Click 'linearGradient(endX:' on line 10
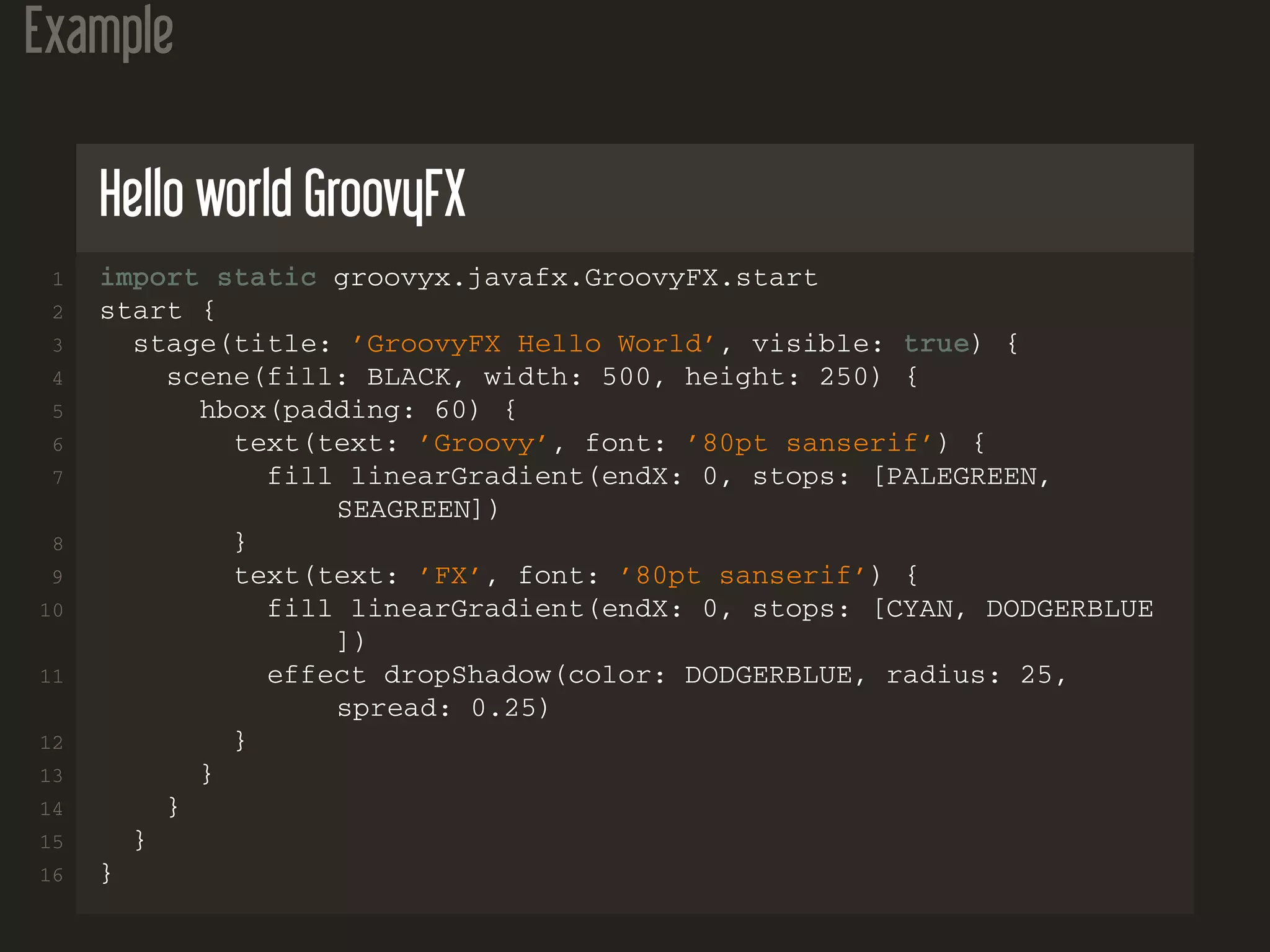This screenshot has height=952, width=1270. (517, 609)
